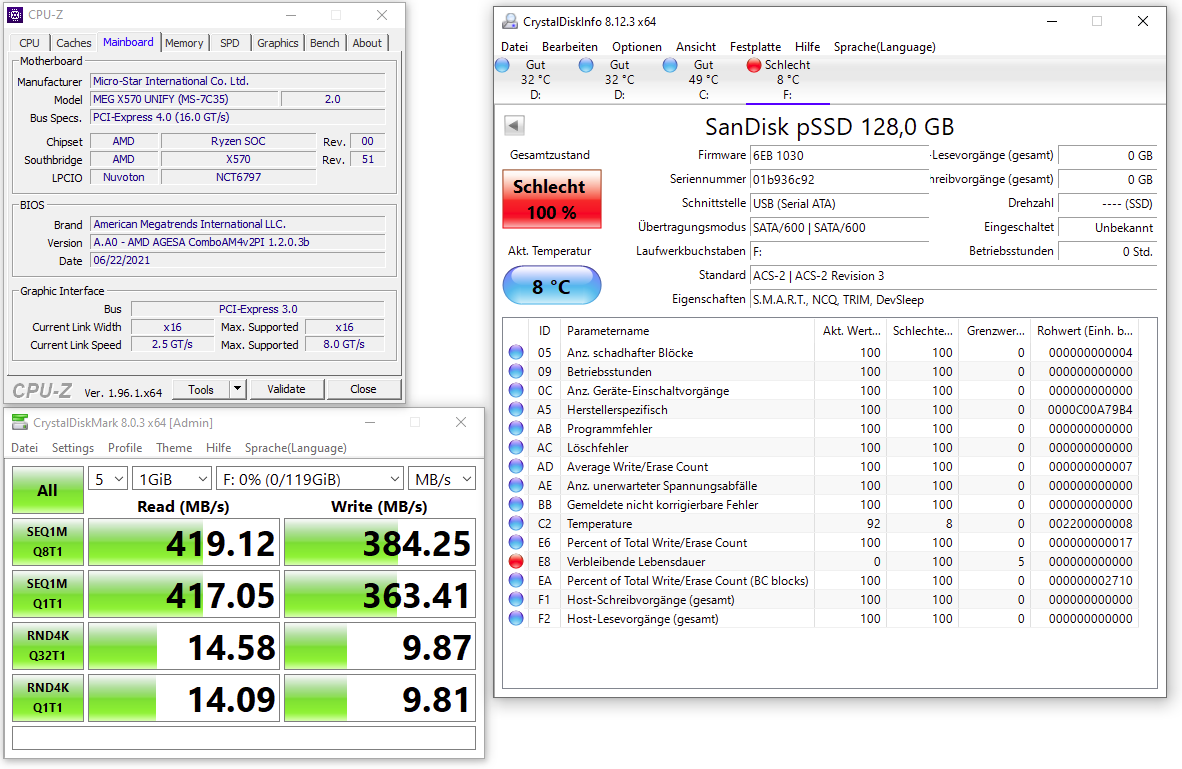This screenshot has height=769, width=1182.
Task: Click the Seriennummer field 01b936c92
Action: [839, 179]
